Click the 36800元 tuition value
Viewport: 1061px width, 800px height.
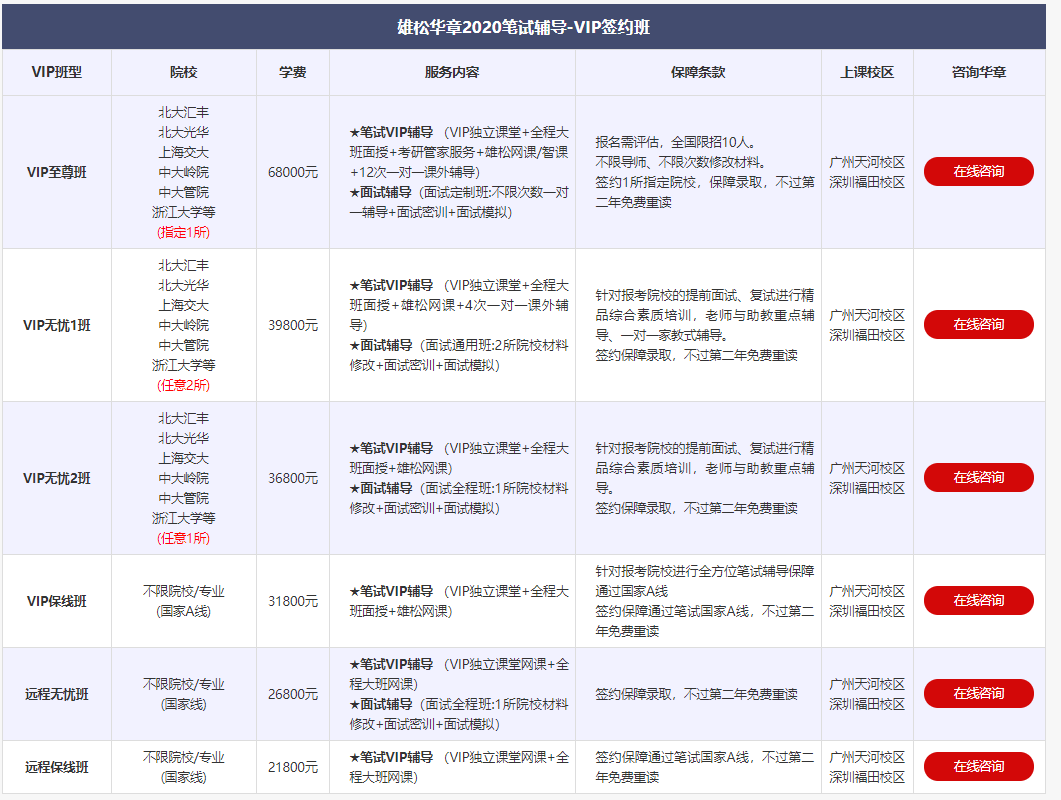coord(293,478)
